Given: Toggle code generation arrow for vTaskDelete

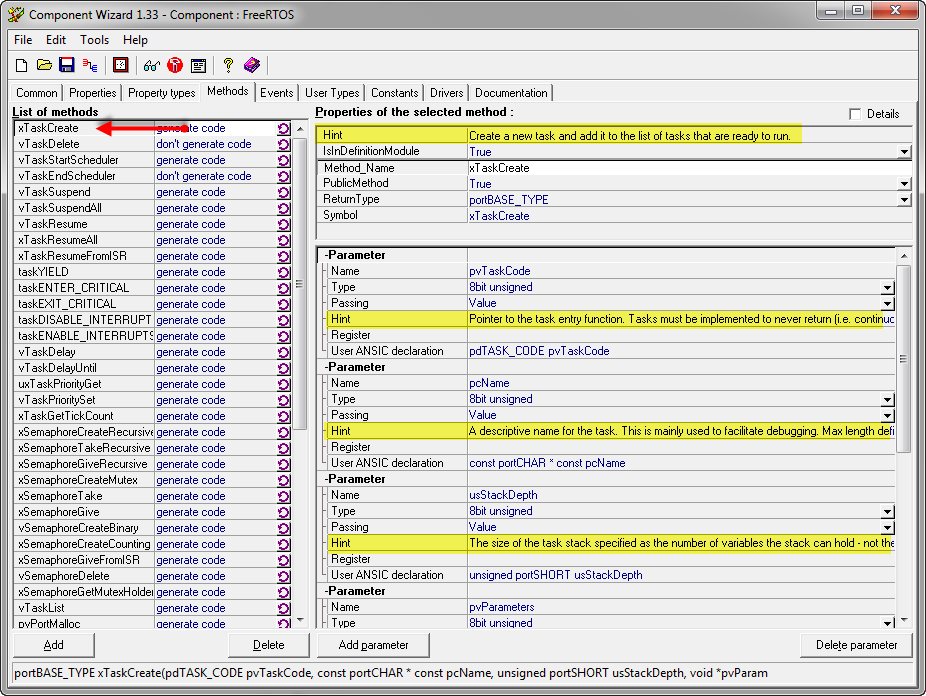Looking at the screenshot, I should (283, 144).
